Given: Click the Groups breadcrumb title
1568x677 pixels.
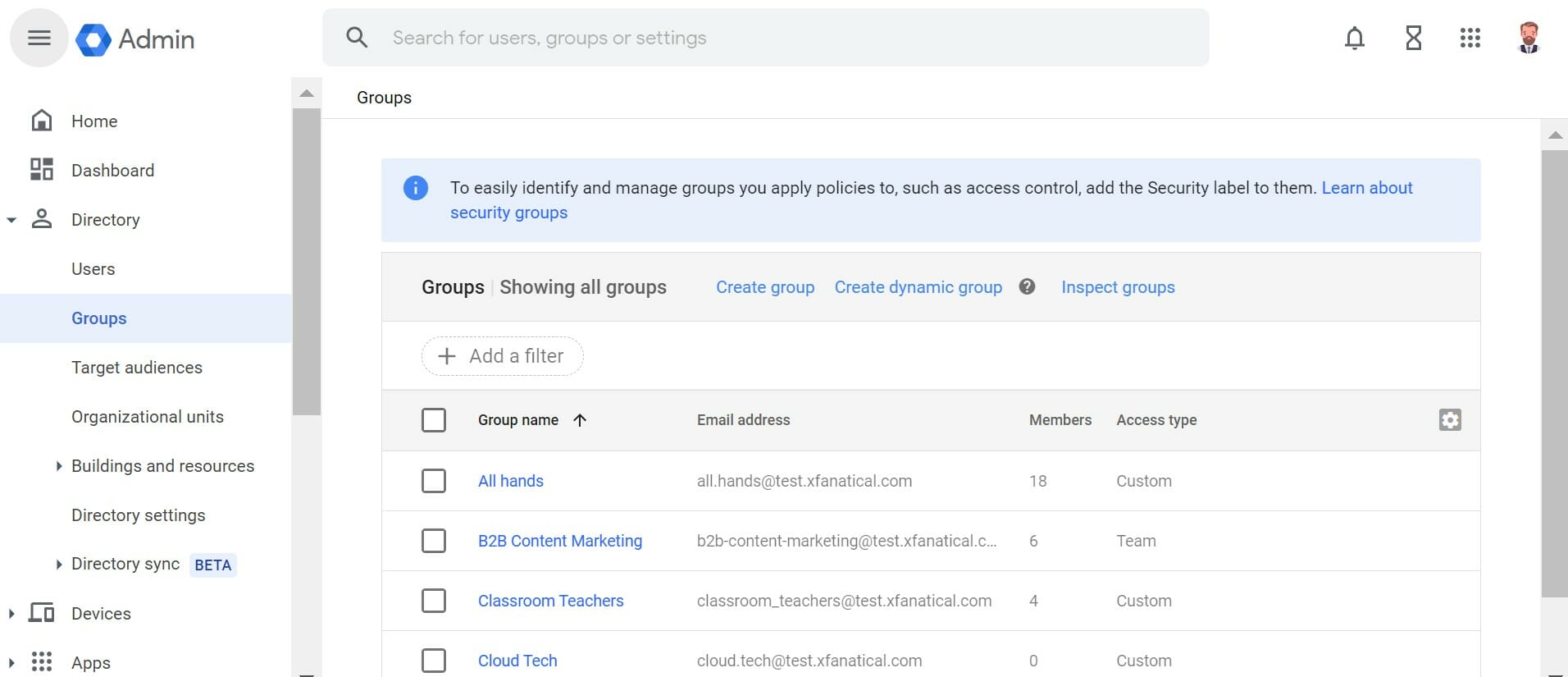Looking at the screenshot, I should pos(384,98).
